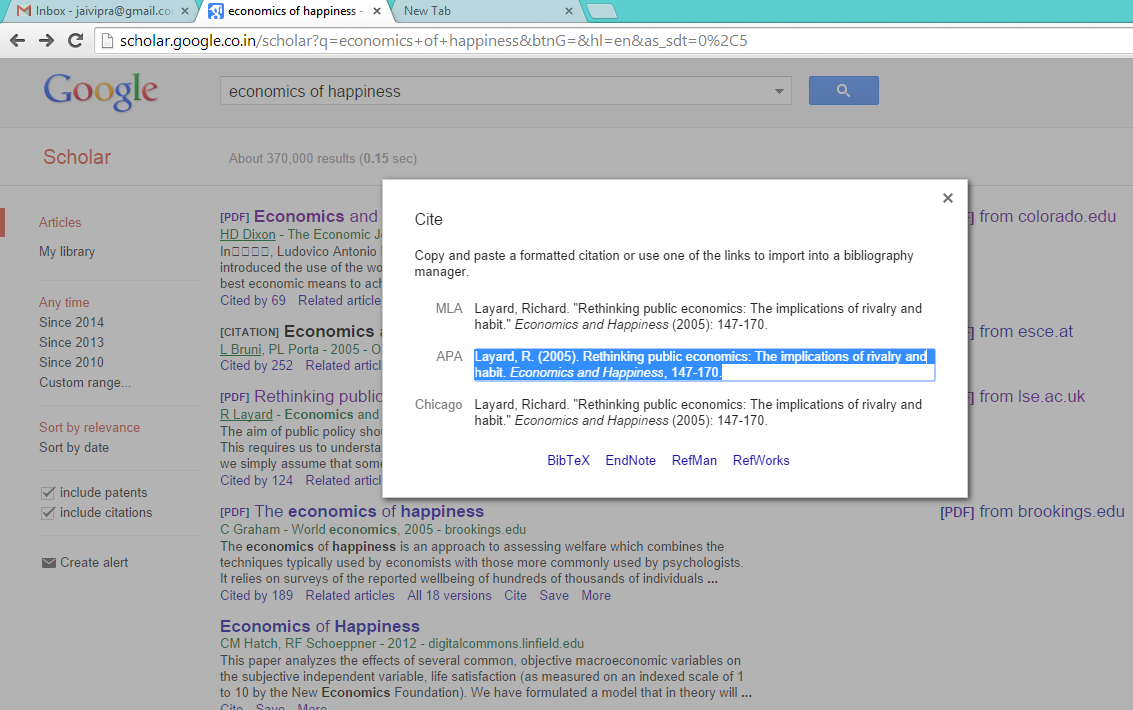Click the RefWorks import link
Viewport: 1133px width, 710px height.
click(x=761, y=460)
